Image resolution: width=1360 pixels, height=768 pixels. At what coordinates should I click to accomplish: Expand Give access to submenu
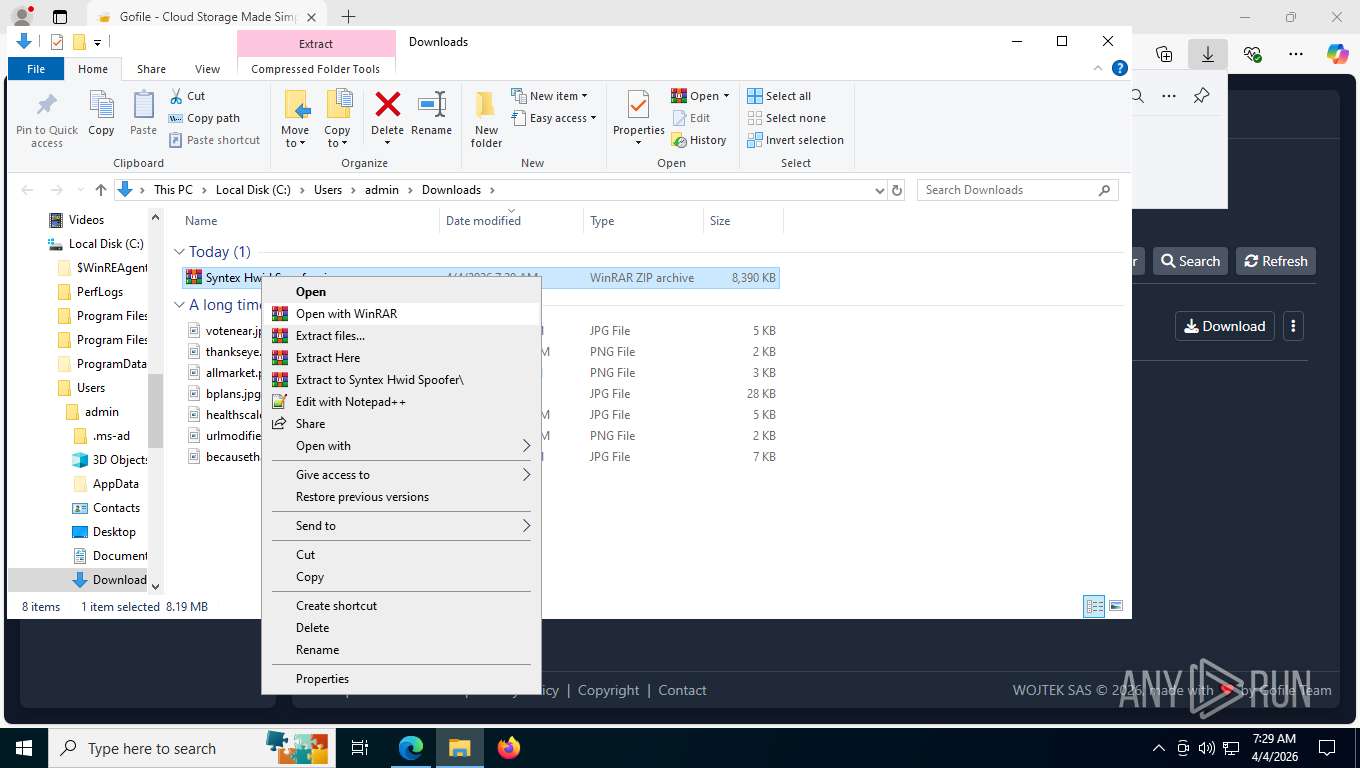point(401,475)
